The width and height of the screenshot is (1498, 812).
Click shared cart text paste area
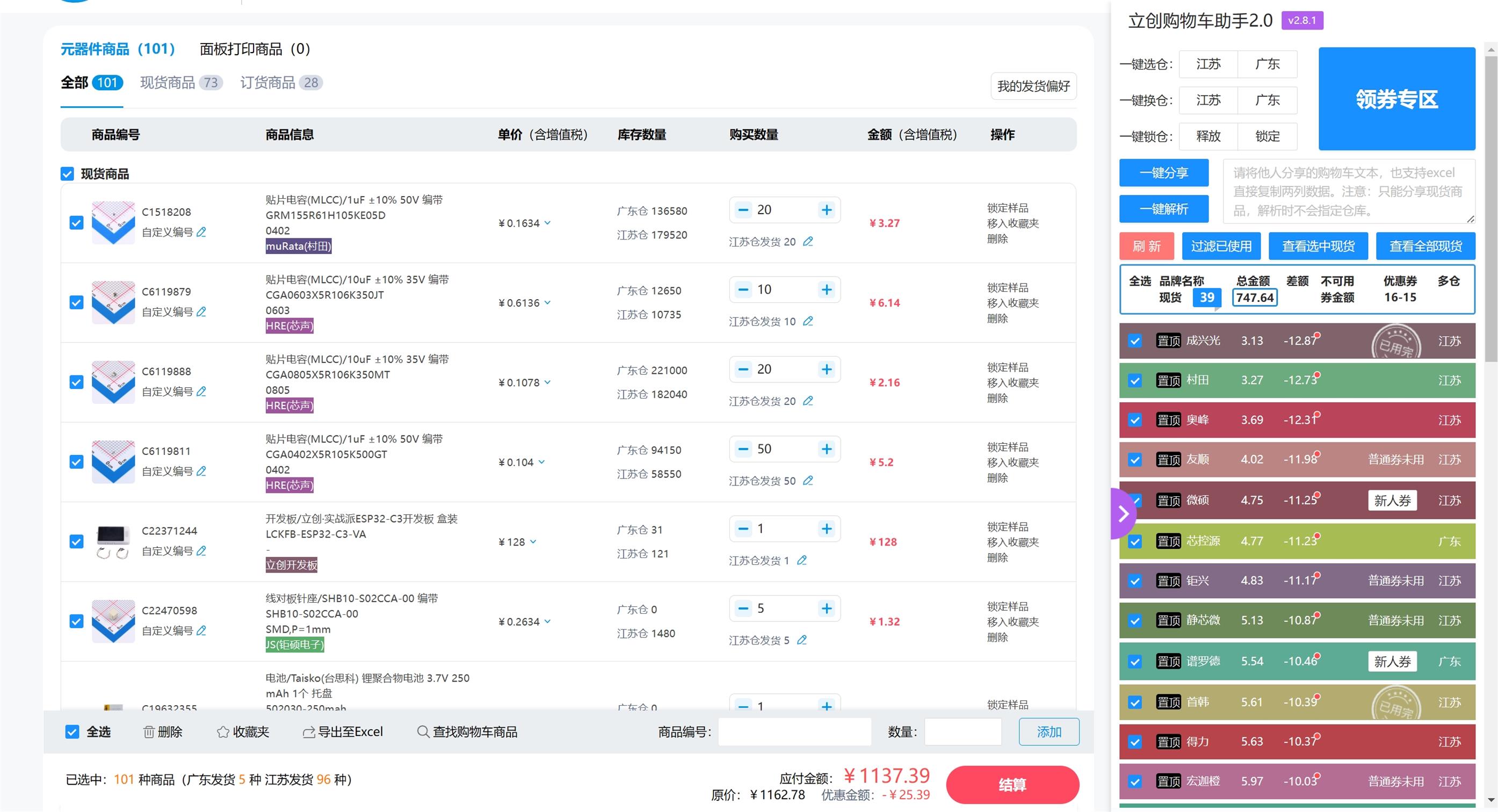pyautogui.click(x=1349, y=191)
